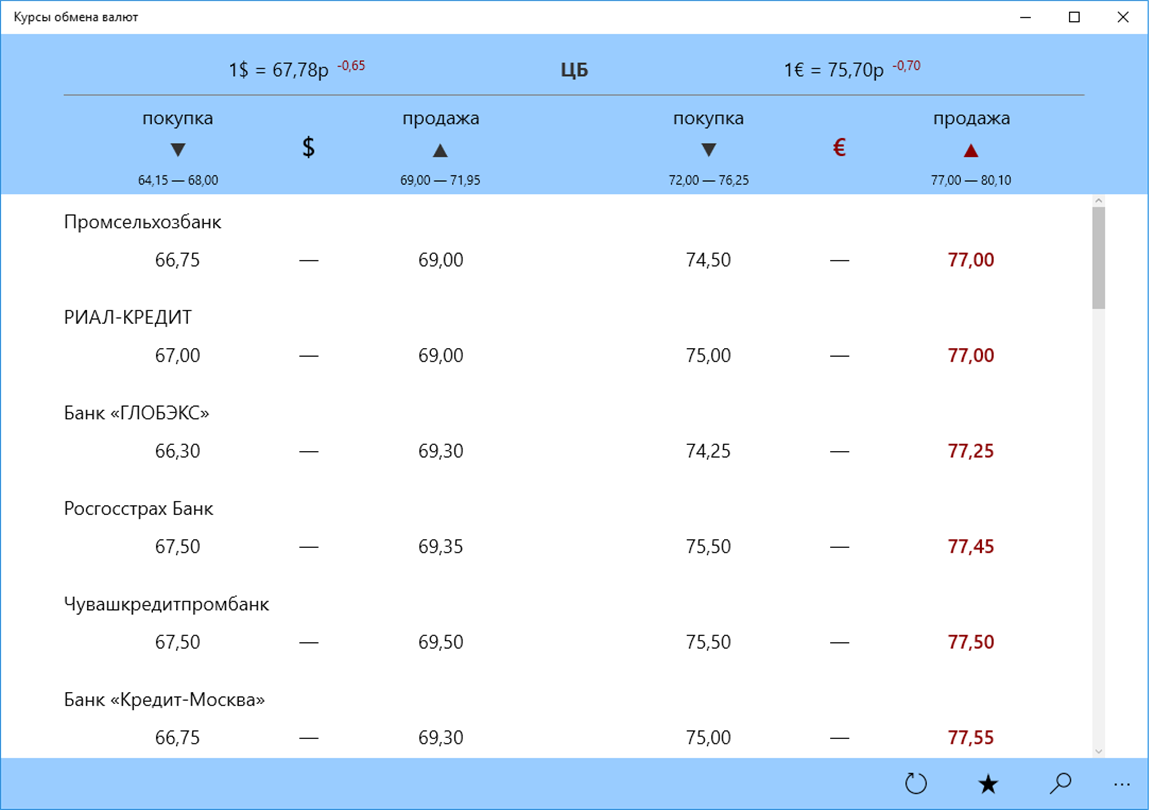Click the euro "покупка" column header
The width and height of the screenshot is (1149, 810).
click(x=708, y=118)
